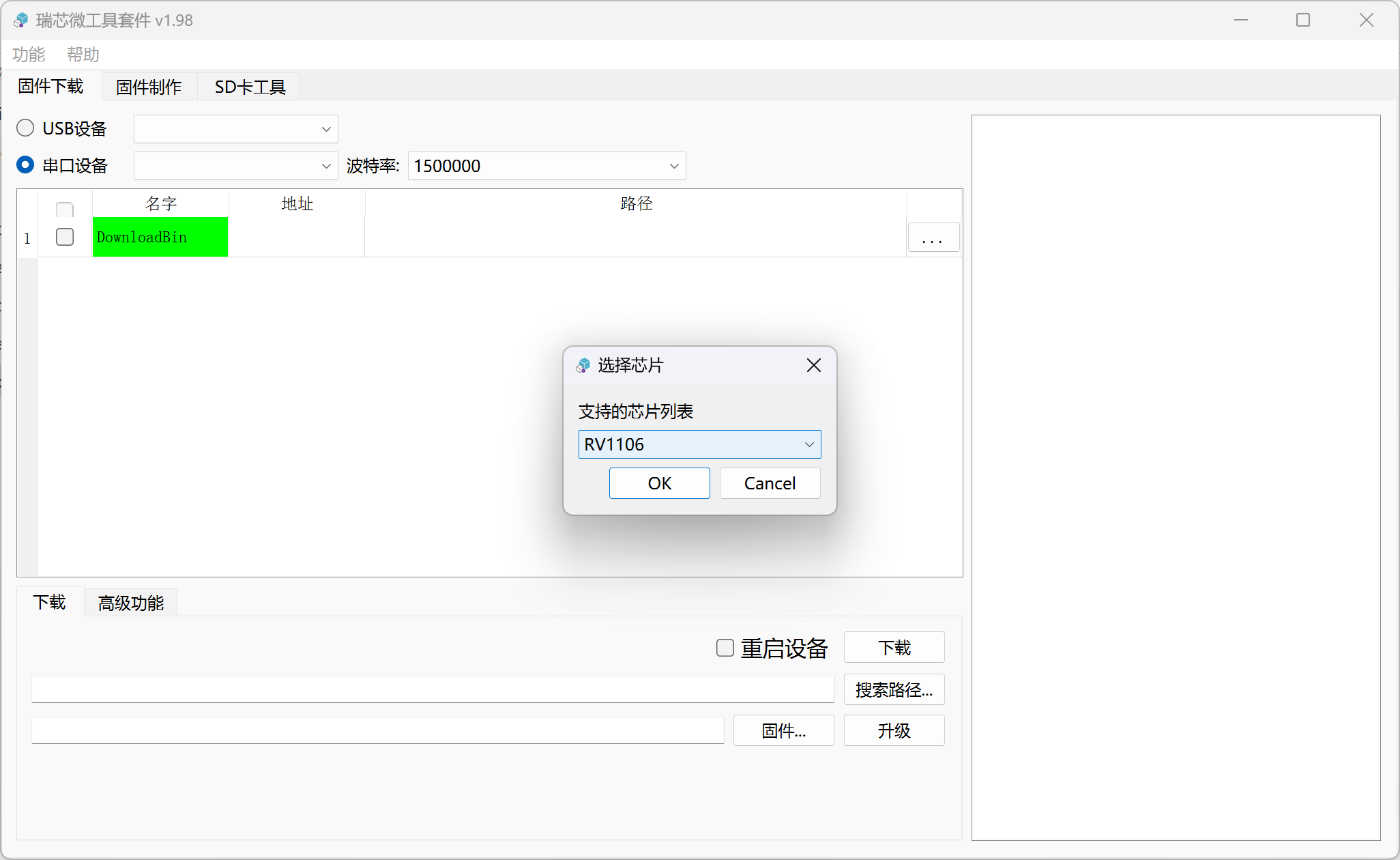
Task: Select the 串口设备 radio button
Action: [25, 165]
